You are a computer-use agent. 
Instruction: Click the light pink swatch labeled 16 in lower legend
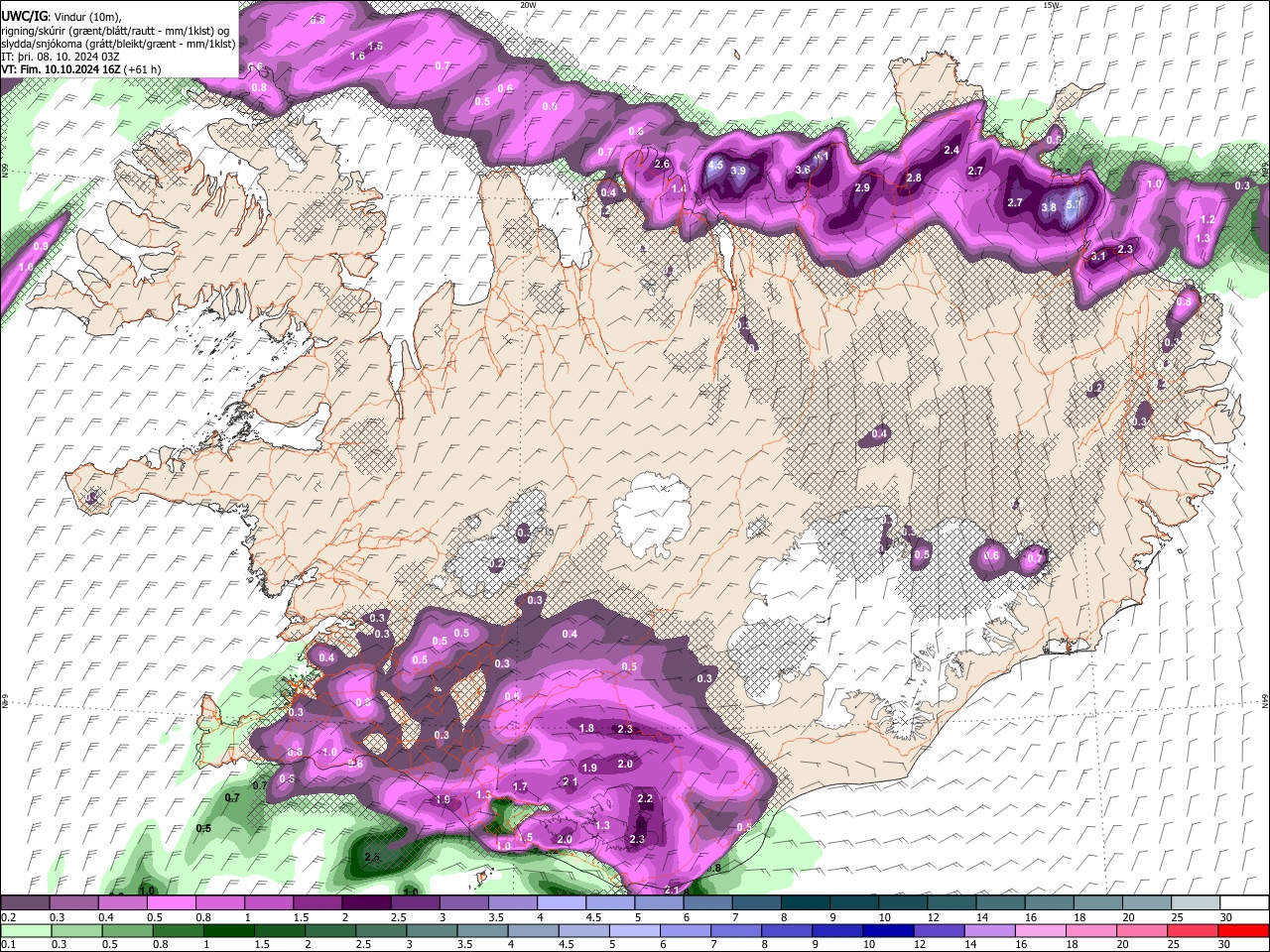pyautogui.click(x=1040, y=930)
